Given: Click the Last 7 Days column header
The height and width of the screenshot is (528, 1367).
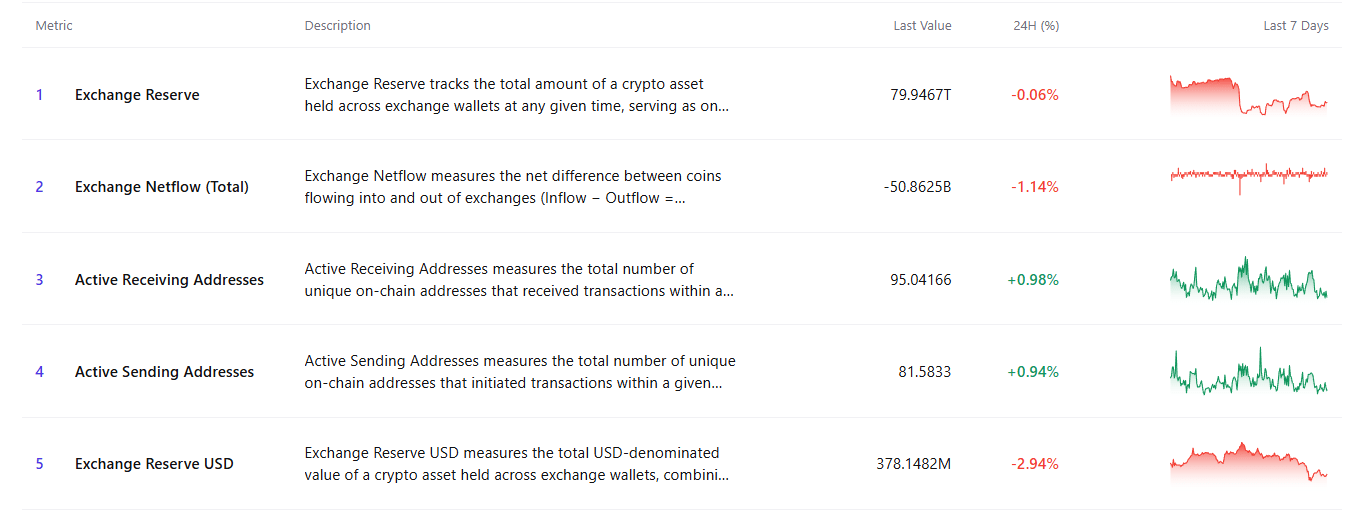Looking at the screenshot, I should click(1296, 26).
